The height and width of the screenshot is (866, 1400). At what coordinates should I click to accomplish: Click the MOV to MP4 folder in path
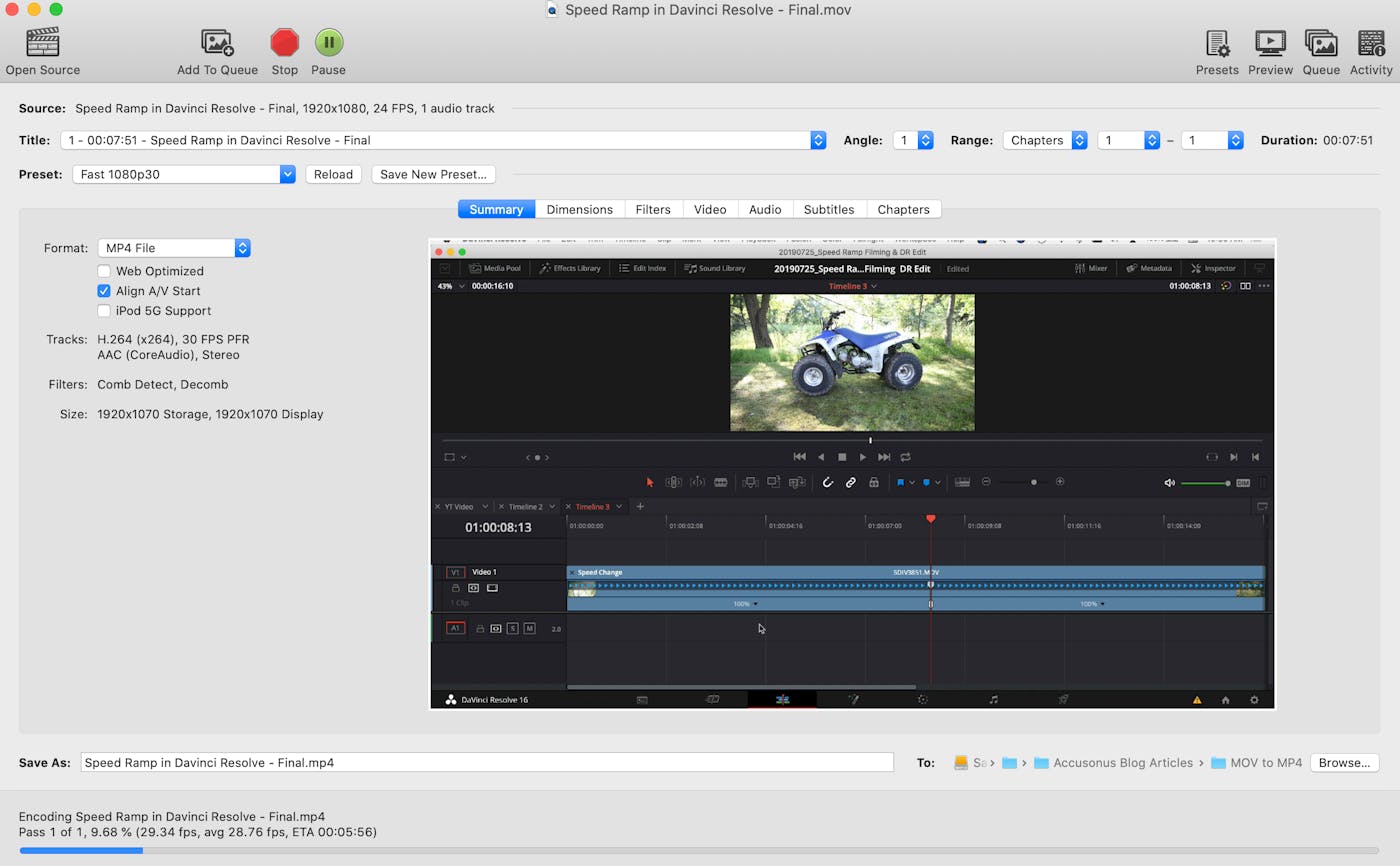pos(1256,762)
